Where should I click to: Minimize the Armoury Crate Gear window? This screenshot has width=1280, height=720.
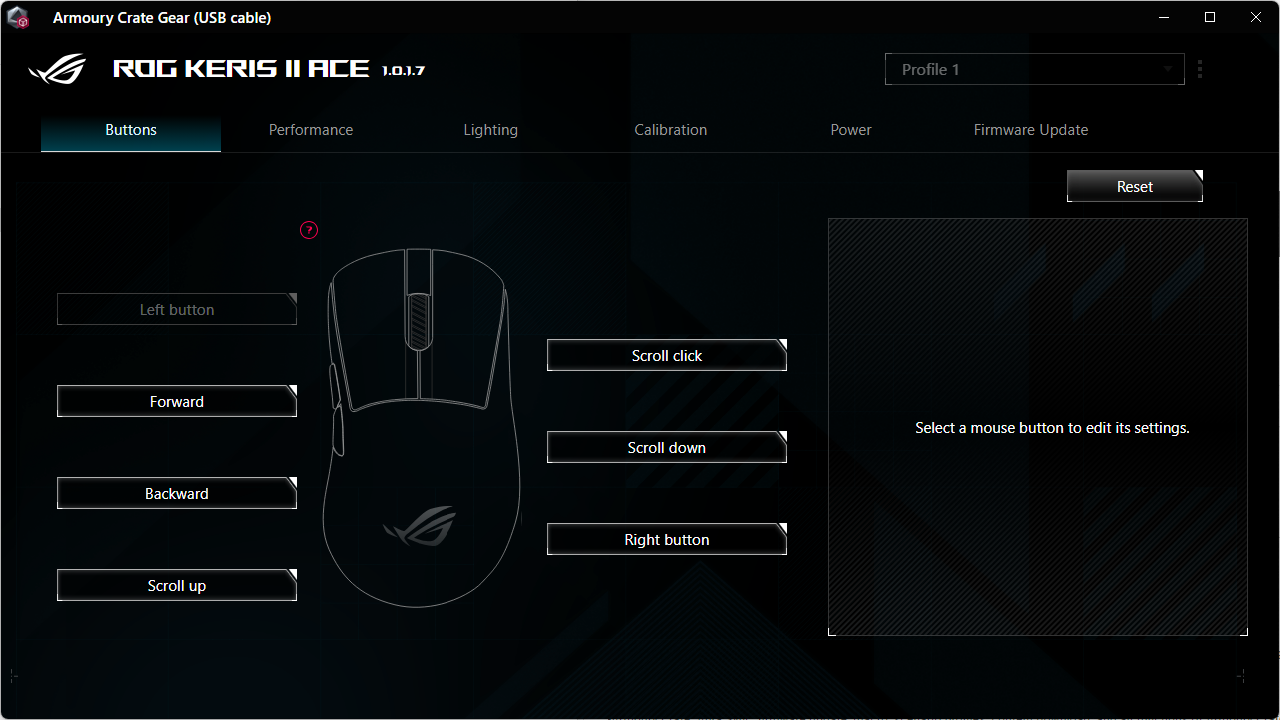(x=1164, y=17)
